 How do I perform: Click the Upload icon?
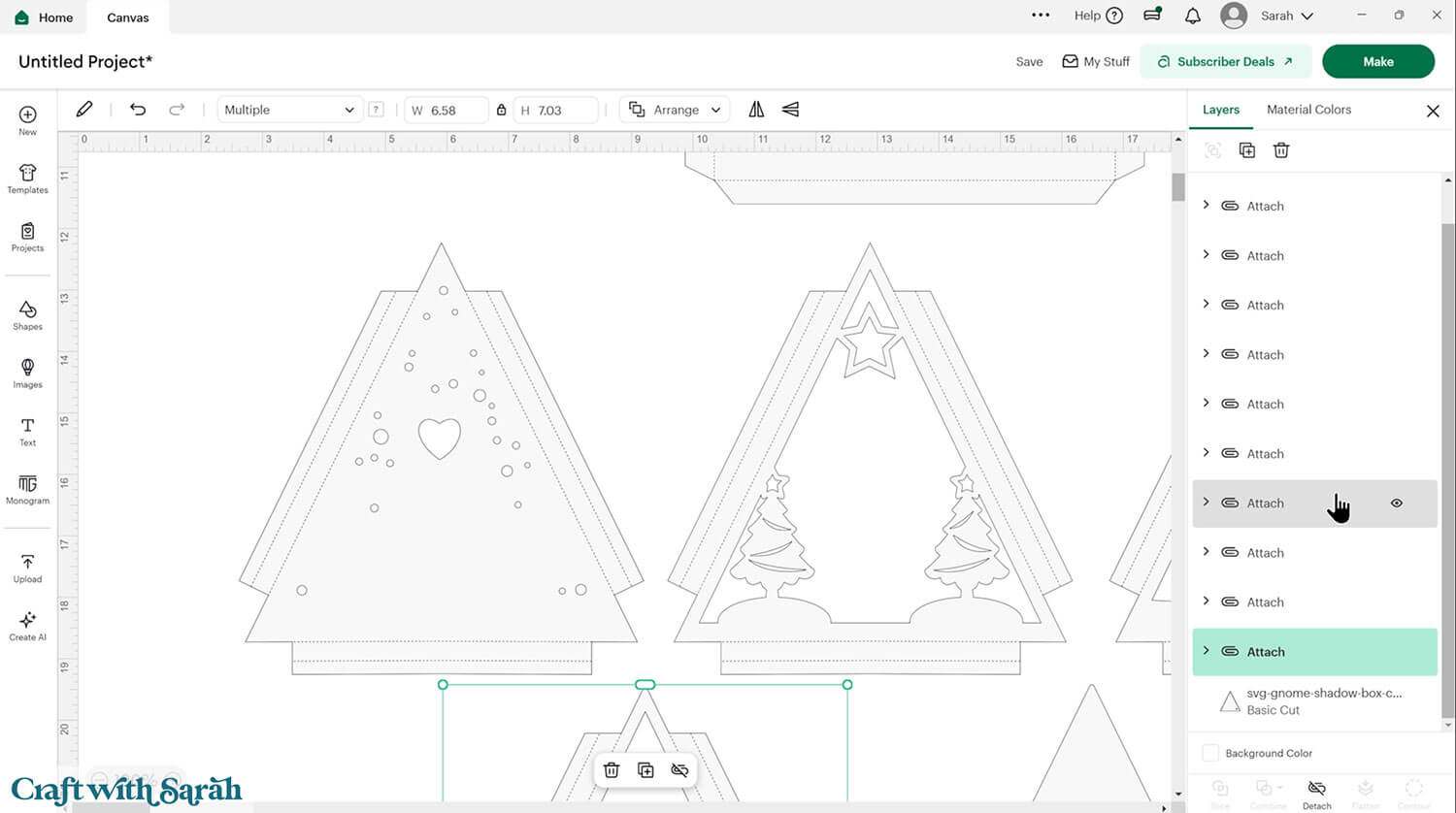(27, 568)
